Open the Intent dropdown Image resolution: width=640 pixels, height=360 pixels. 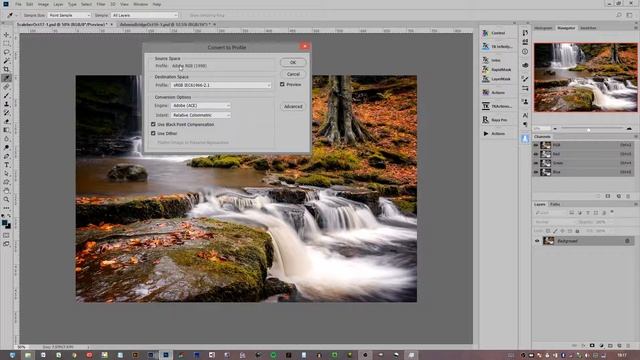[x=201, y=115]
